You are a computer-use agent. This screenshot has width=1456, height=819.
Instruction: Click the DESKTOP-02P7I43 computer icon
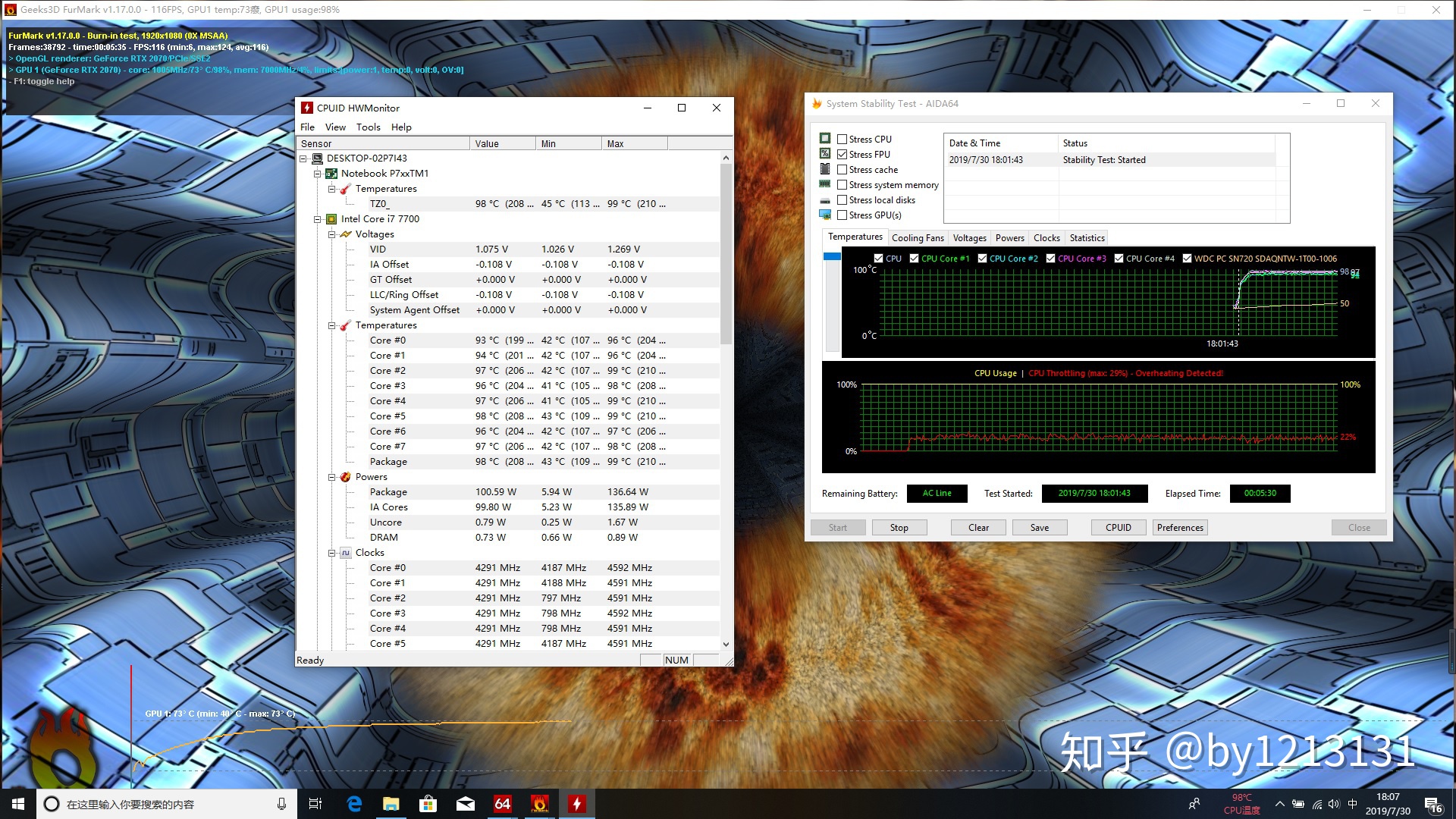[x=317, y=158]
